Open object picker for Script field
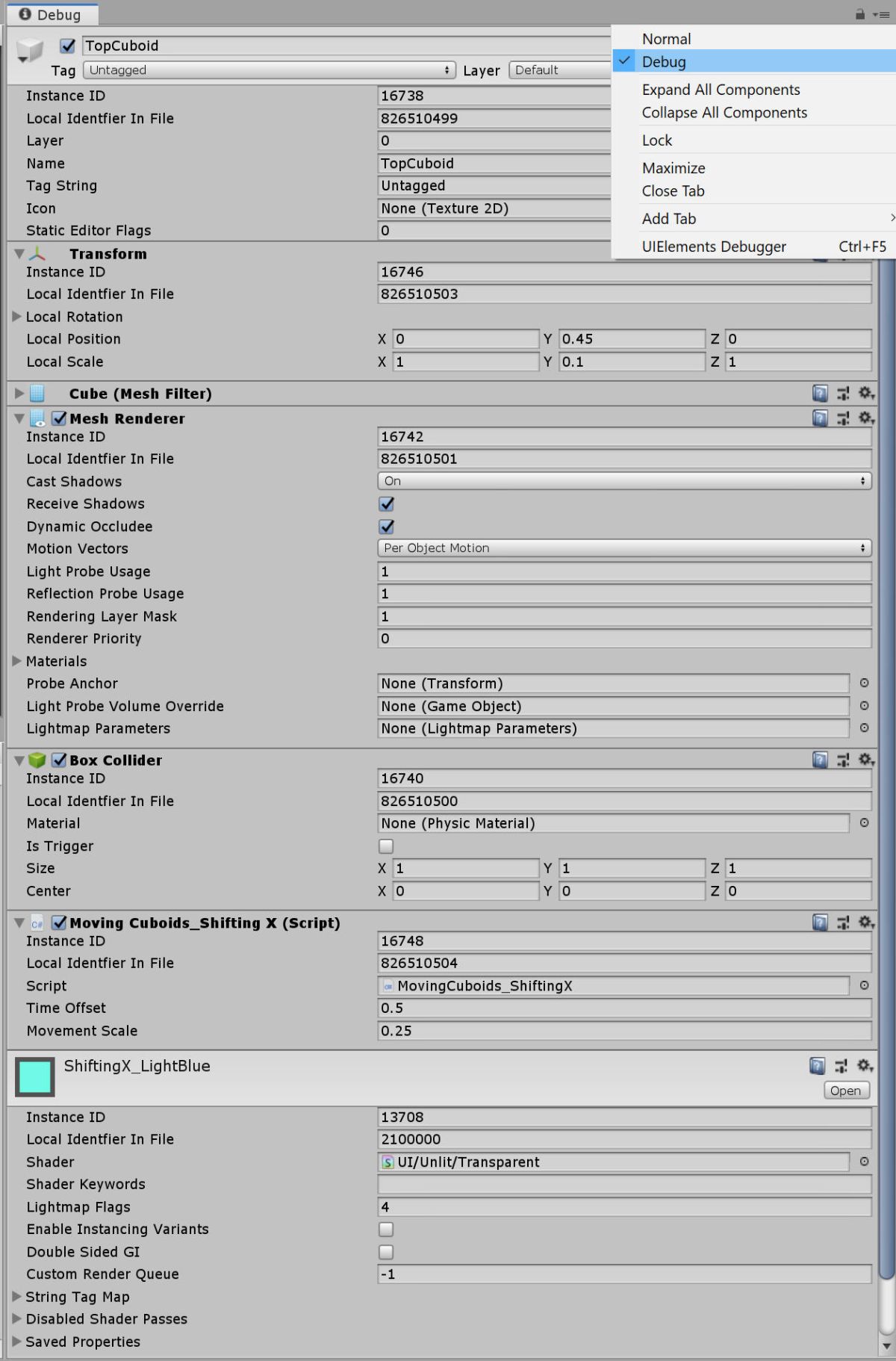Image resolution: width=896 pixels, height=1361 pixels. (x=864, y=985)
